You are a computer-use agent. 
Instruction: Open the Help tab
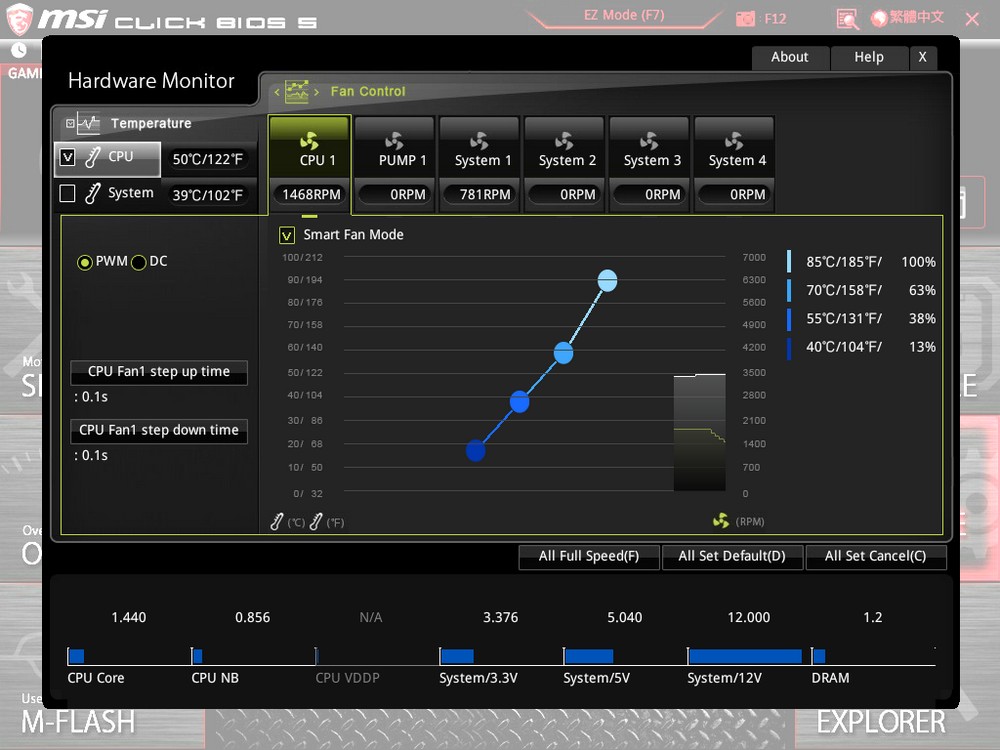click(x=869, y=57)
